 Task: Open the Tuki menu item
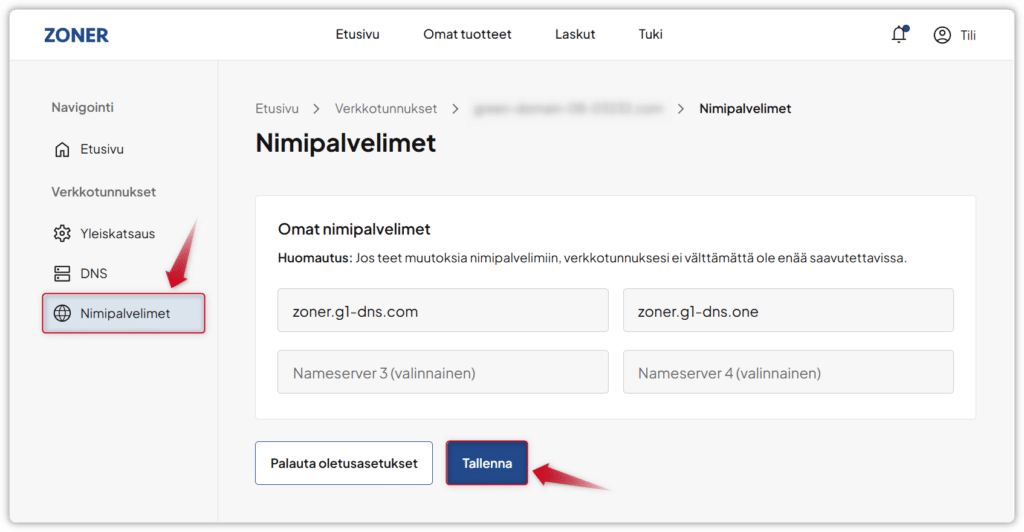coord(650,34)
